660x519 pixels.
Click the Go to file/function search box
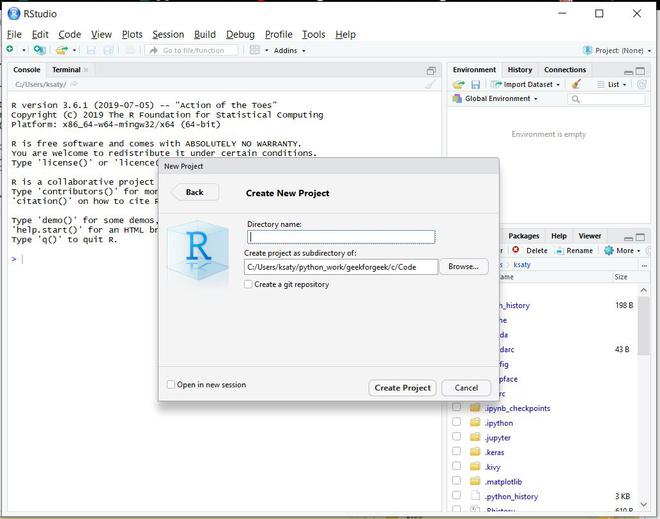192,51
